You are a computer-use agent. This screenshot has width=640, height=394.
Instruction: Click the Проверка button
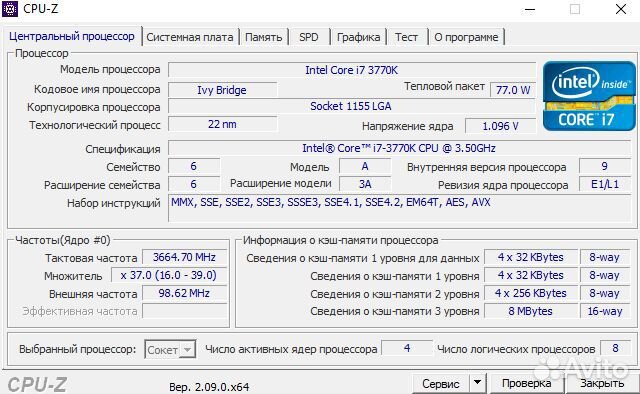tap(527, 383)
